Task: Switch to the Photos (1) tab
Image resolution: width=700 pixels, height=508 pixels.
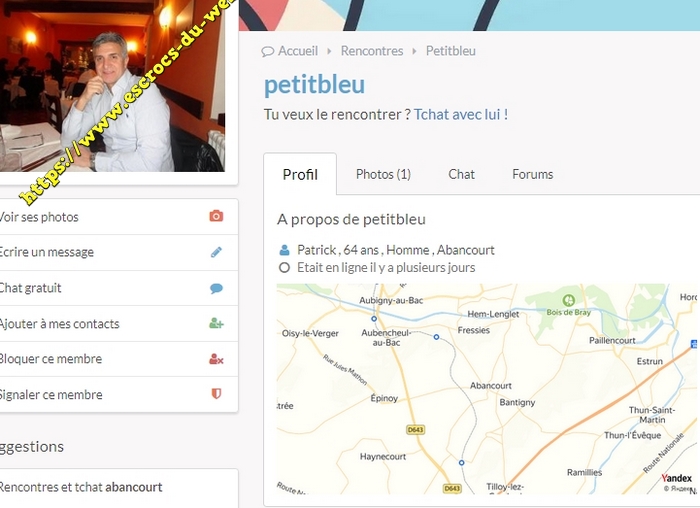Action: pyautogui.click(x=383, y=174)
